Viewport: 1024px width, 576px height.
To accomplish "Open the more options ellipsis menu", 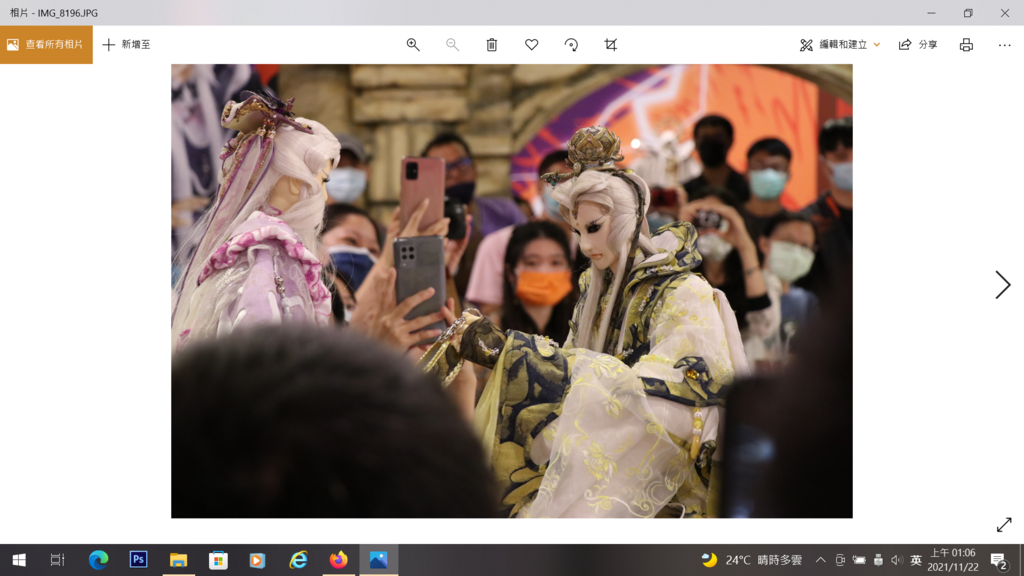I will pyautogui.click(x=1004, y=44).
